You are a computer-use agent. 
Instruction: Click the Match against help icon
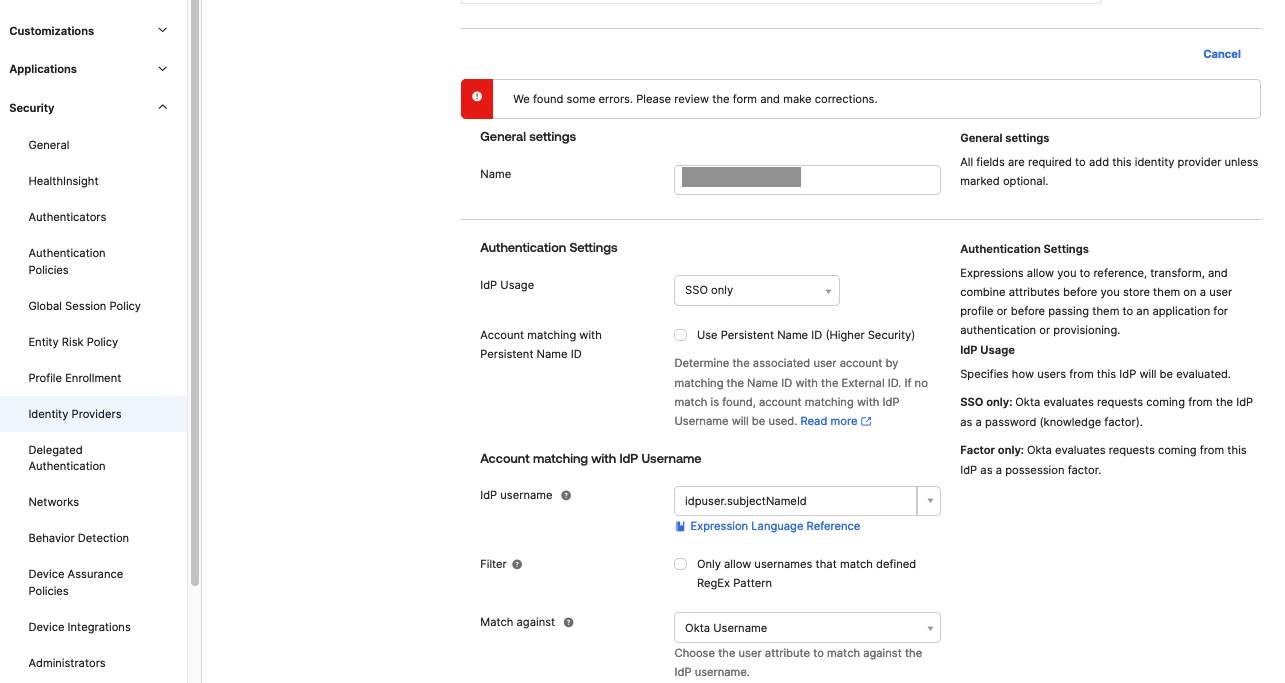pos(568,623)
